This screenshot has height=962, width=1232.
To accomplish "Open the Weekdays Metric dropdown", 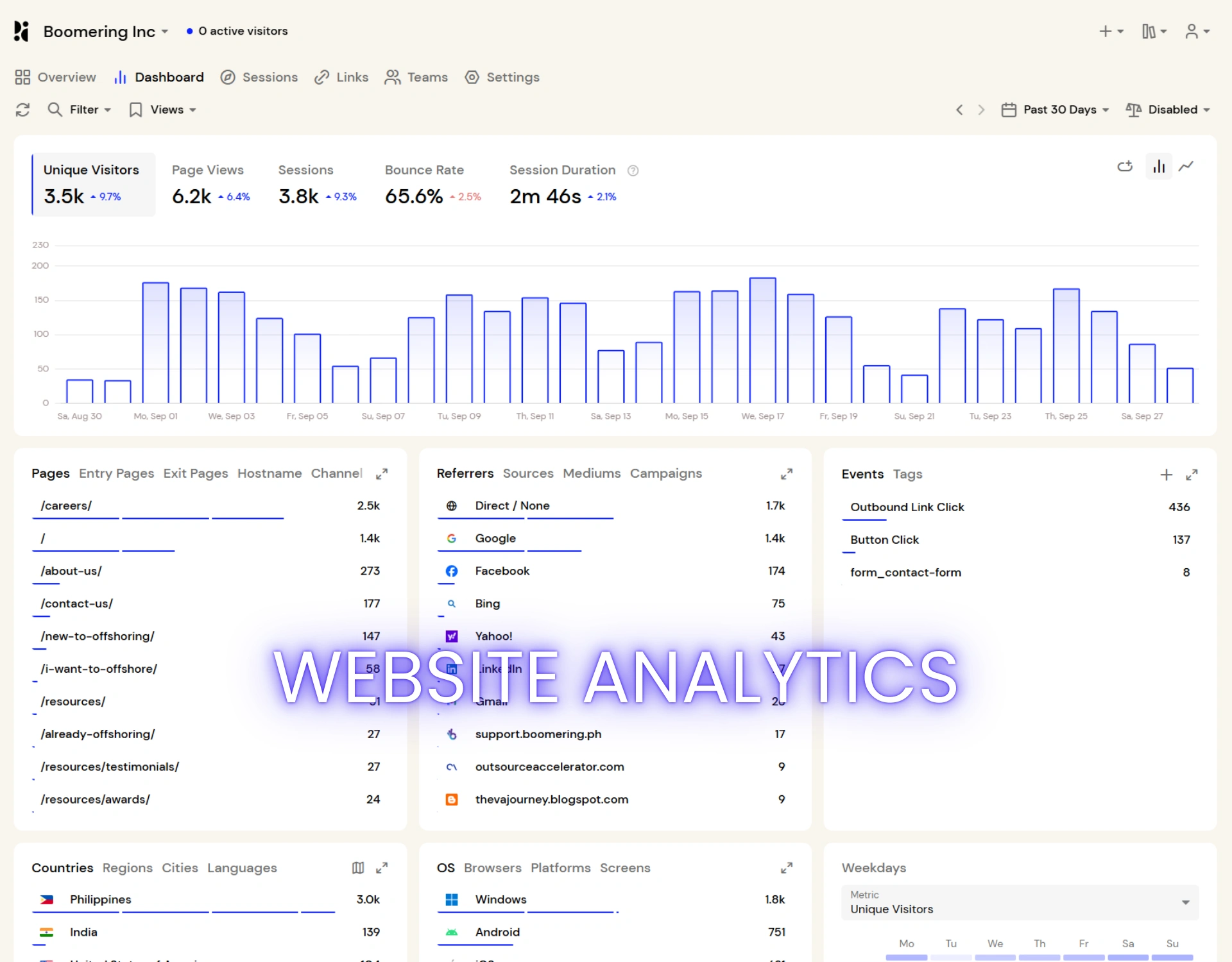I will (x=1019, y=902).
